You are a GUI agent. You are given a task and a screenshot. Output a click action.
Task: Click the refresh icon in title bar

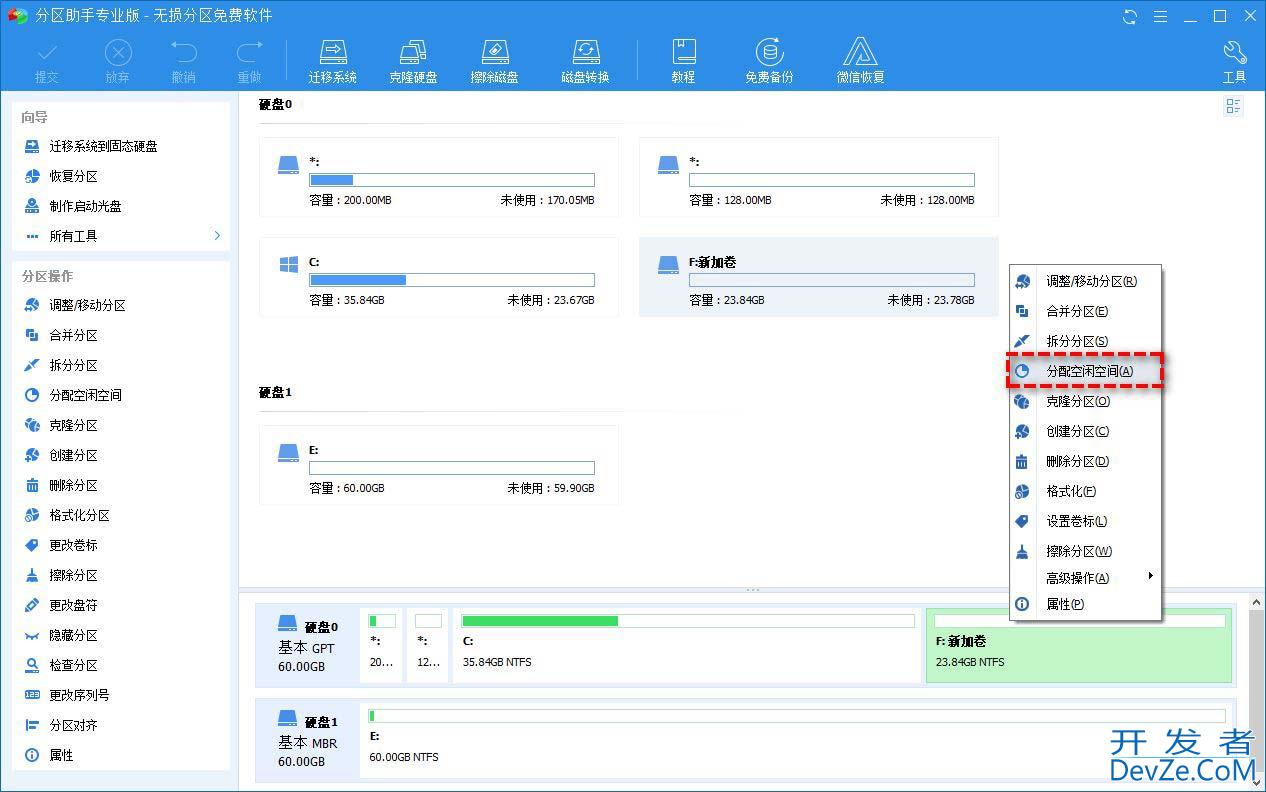(x=1130, y=16)
